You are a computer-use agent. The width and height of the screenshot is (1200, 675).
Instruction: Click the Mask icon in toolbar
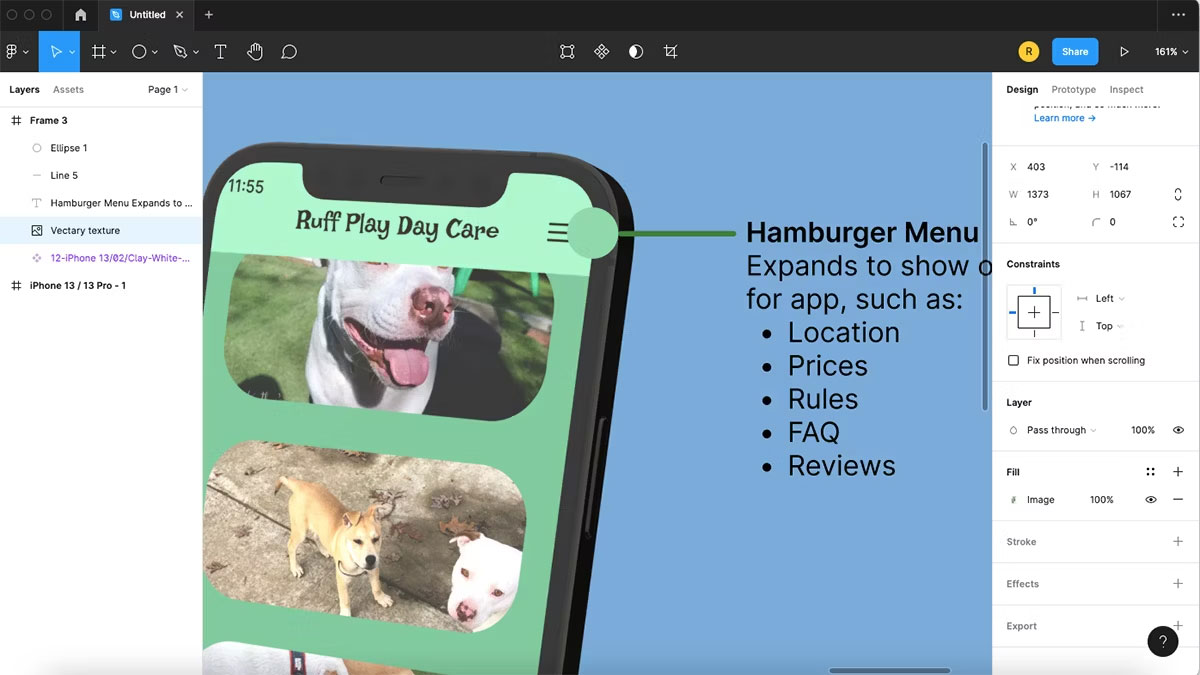tap(636, 51)
